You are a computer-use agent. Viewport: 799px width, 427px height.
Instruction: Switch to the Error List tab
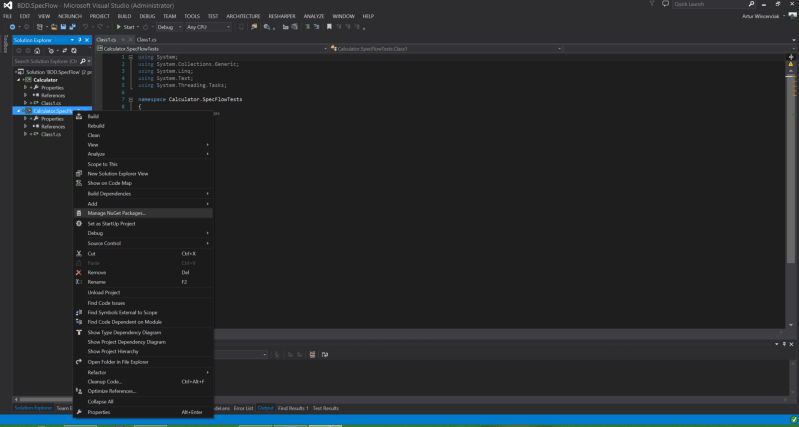click(x=242, y=408)
